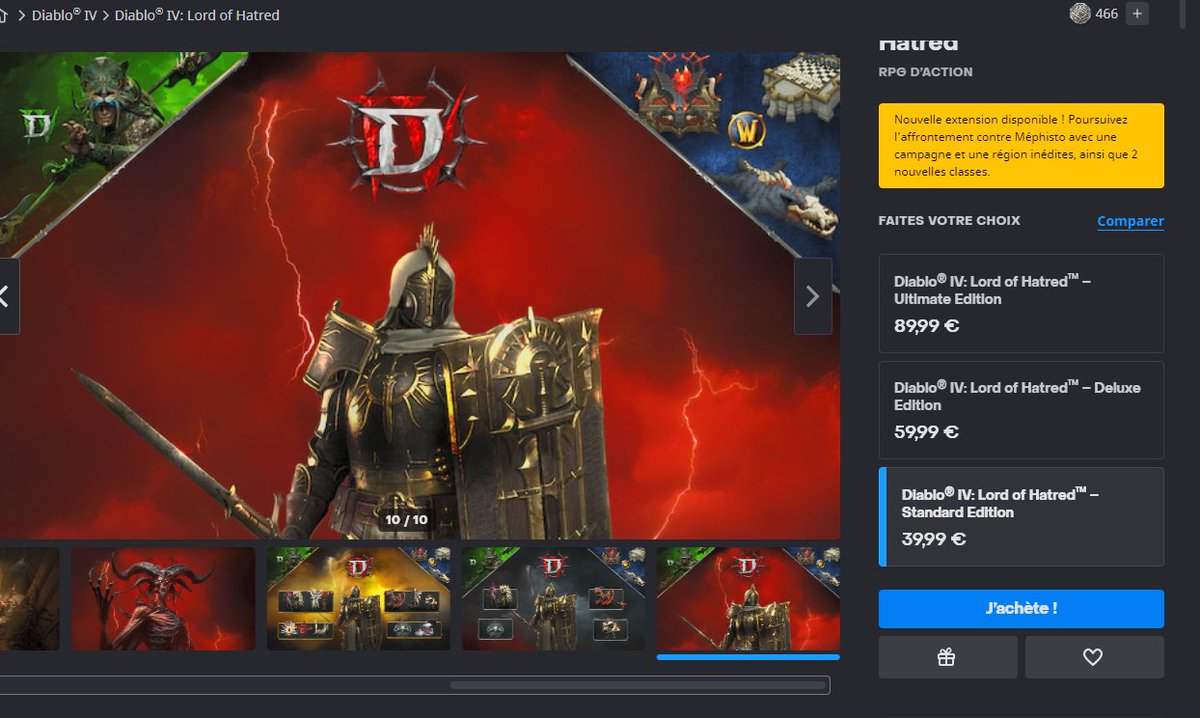Open the Diablo® IV breadcrumb link
Viewport: 1200px width, 718px height.
pos(65,15)
